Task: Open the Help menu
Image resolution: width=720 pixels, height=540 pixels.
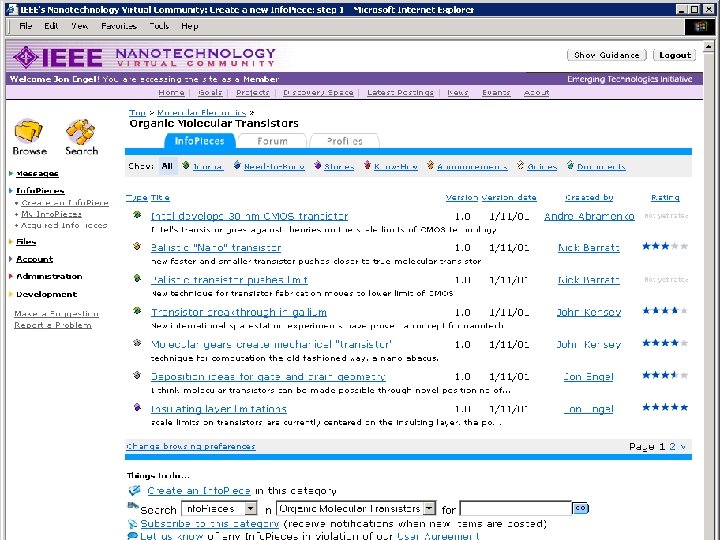Action: coord(189,26)
